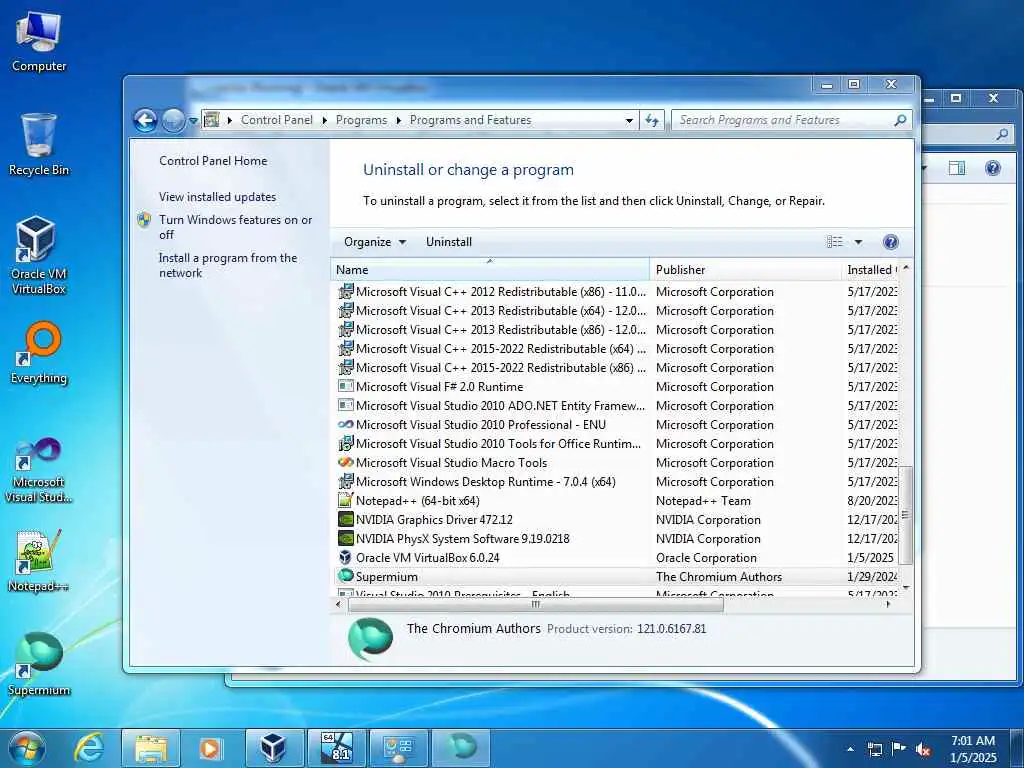Open the Recycle Bin desktop icon
Image resolution: width=1024 pixels, height=768 pixels.
pos(39,145)
